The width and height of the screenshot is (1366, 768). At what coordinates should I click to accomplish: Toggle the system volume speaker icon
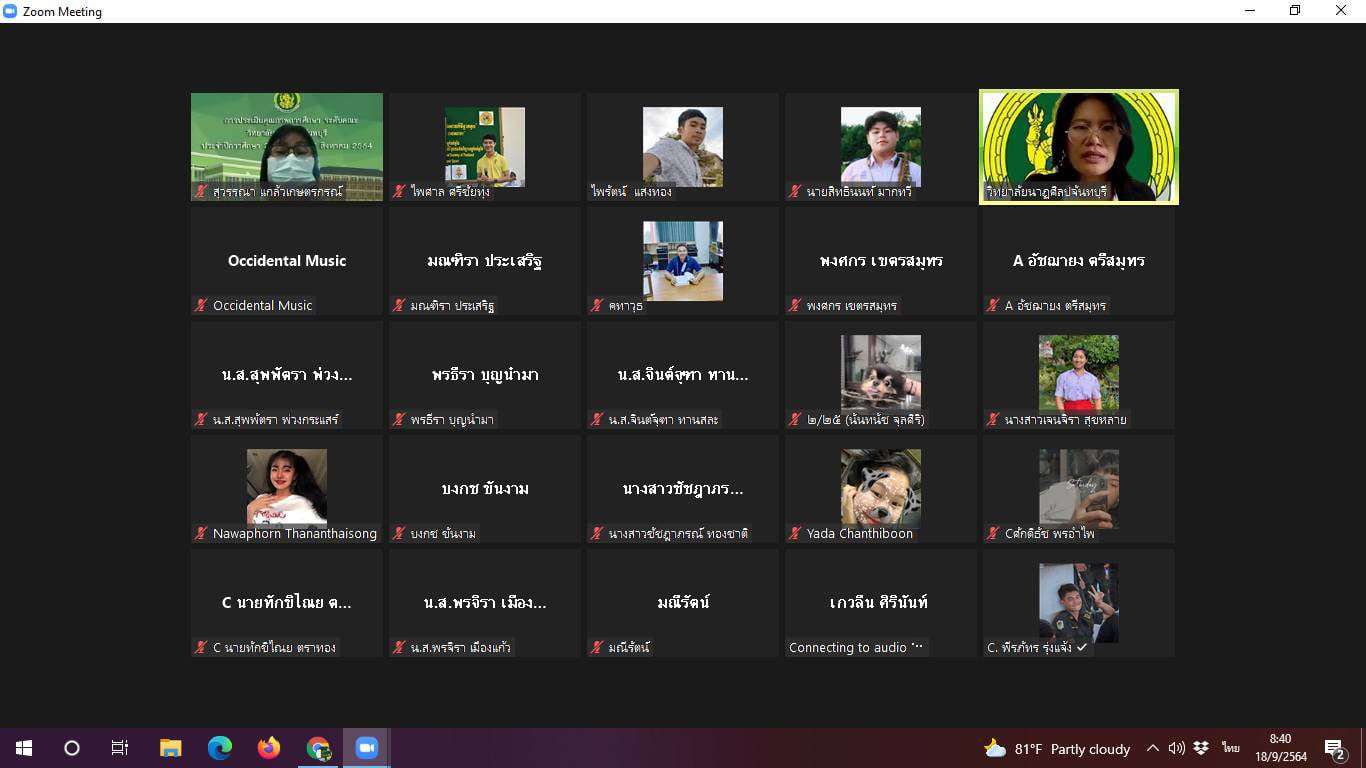point(1177,748)
